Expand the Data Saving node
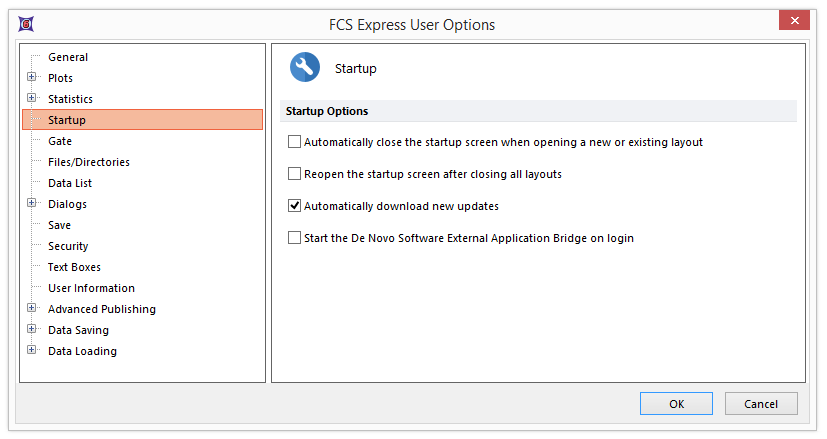This screenshot has height=439, width=827. tap(32, 329)
